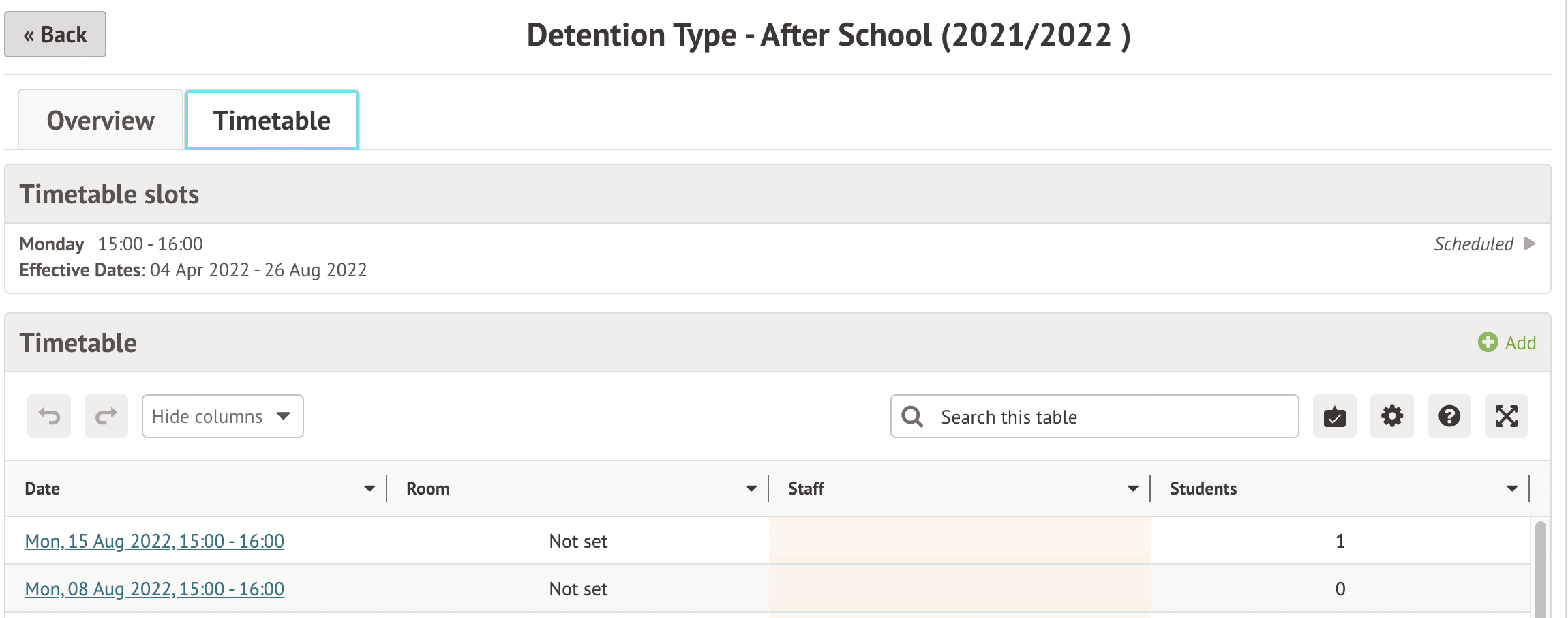Viewport: 1568px width, 618px height.
Task: Open the Students column dropdown arrow
Action: (1512, 488)
